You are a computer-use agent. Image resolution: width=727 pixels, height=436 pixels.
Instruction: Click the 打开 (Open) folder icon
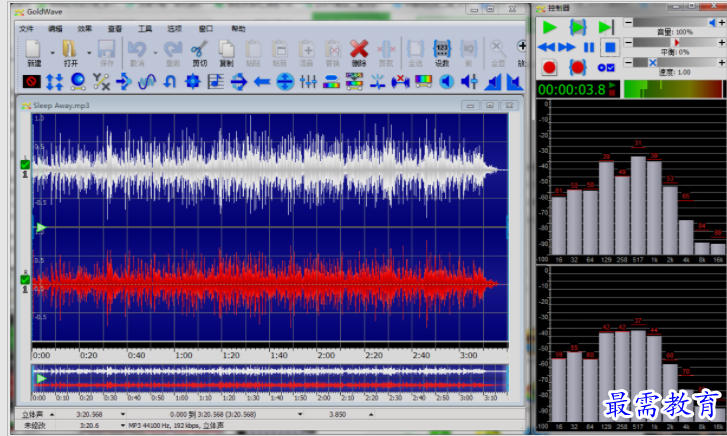70,49
